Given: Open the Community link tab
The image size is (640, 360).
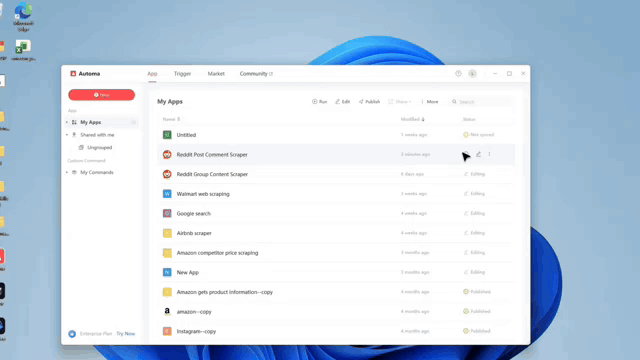Looking at the screenshot, I should point(256,73).
